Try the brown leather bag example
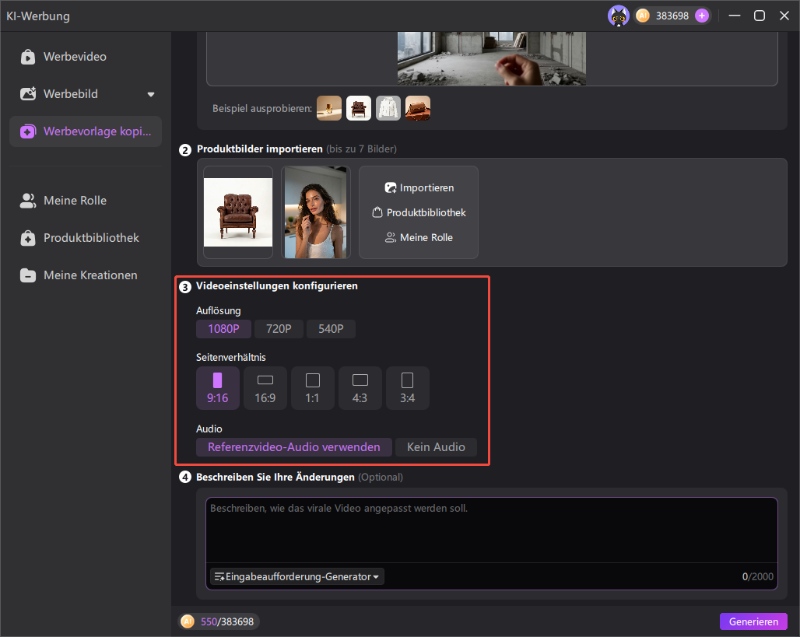 (x=418, y=108)
